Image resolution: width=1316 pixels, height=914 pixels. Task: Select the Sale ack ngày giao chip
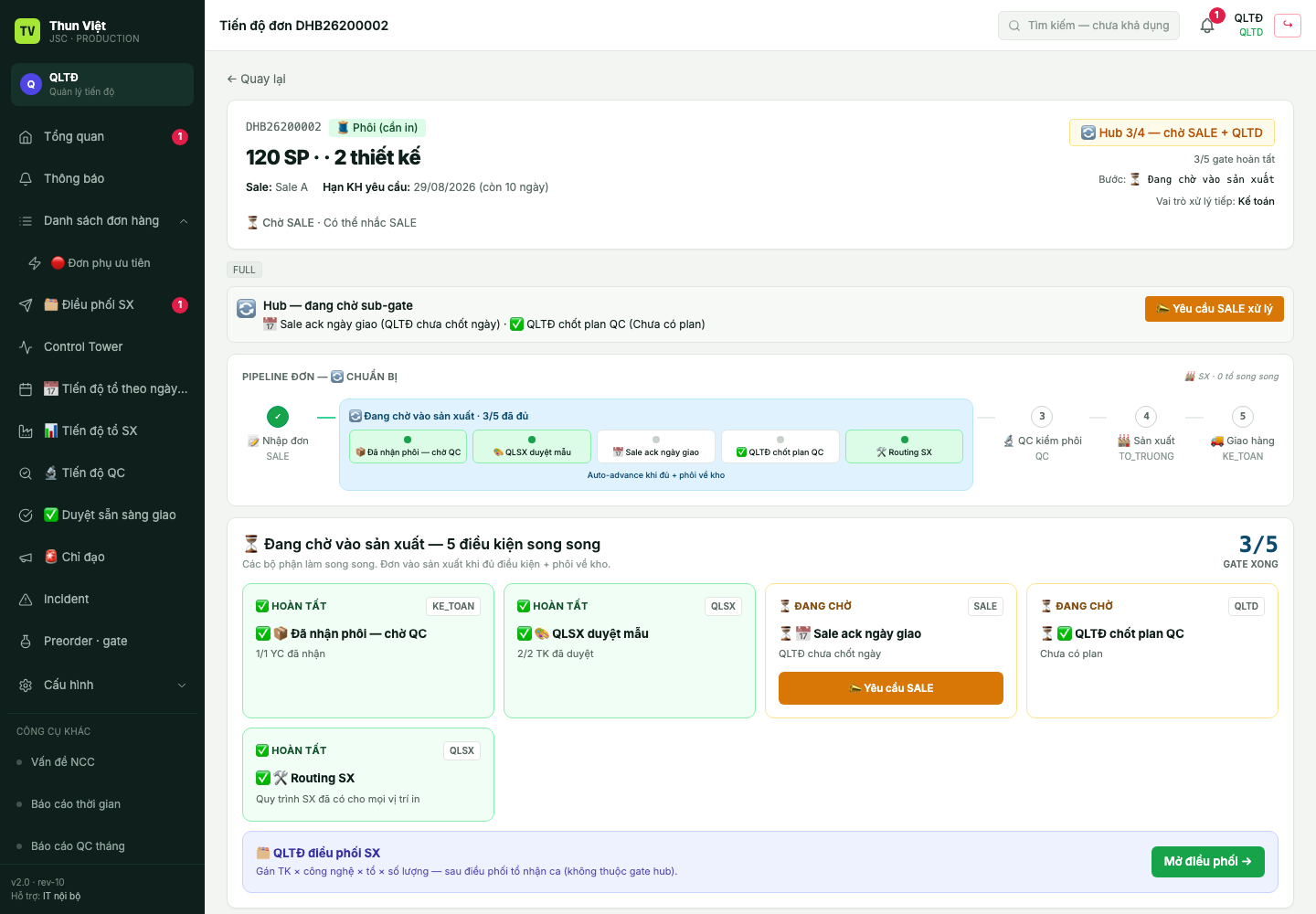(655, 447)
